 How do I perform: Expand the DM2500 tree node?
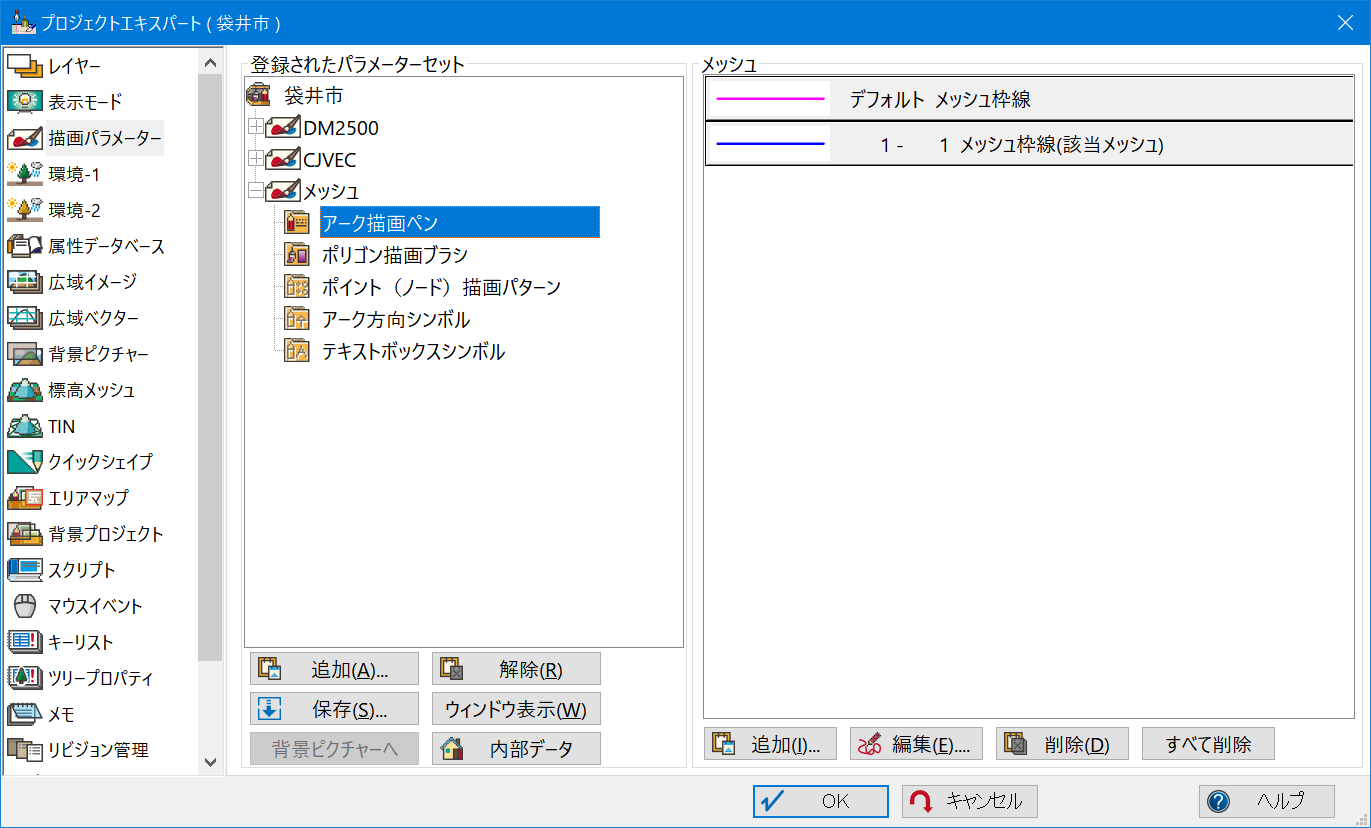tap(256, 128)
